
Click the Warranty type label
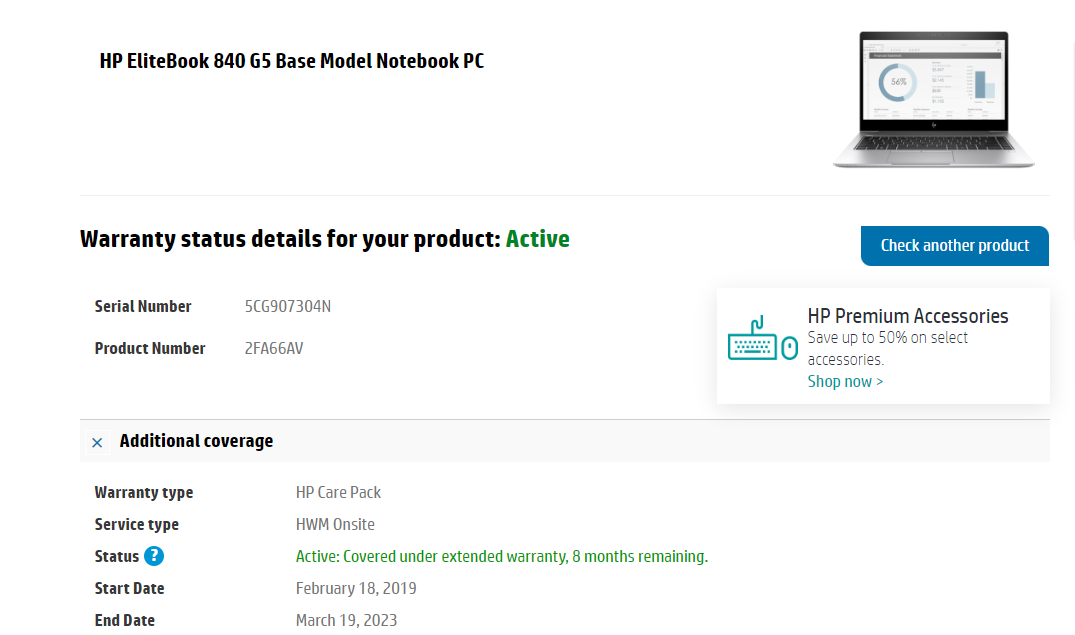tap(144, 492)
